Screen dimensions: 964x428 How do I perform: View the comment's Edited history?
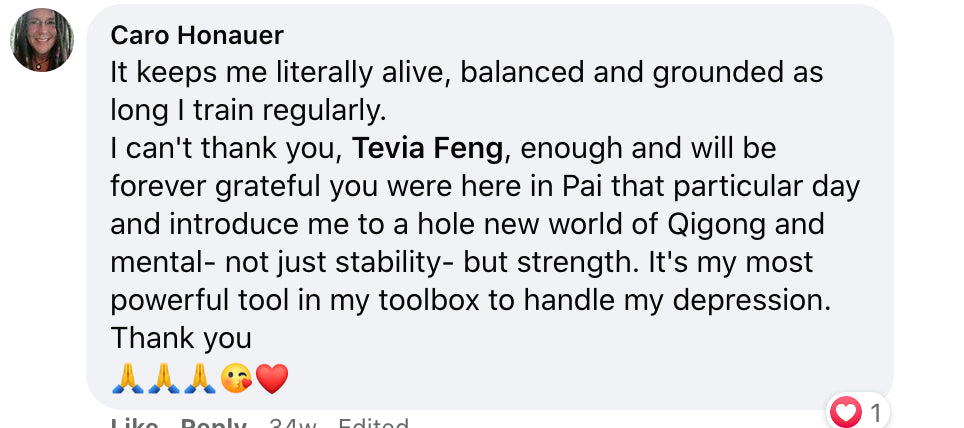click(373, 423)
